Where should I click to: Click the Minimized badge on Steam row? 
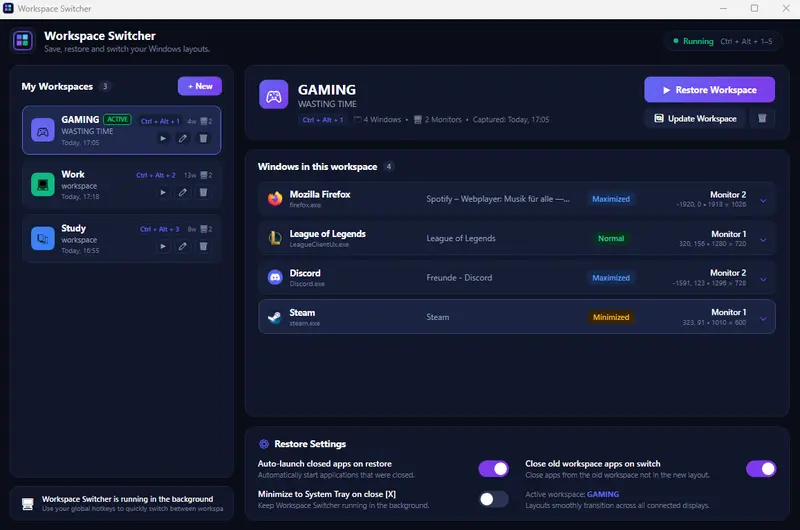point(611,317)
